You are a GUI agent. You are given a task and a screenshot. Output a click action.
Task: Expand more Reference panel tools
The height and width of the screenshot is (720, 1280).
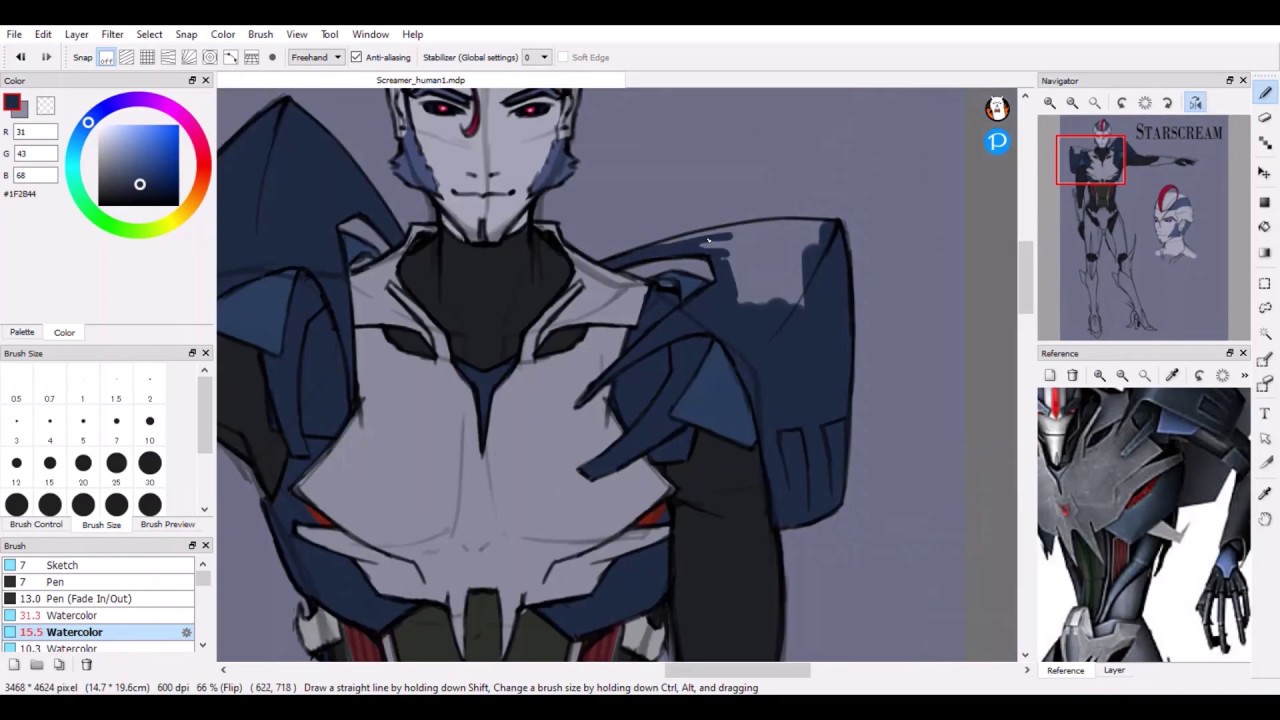pyautogui.click(x=1245, y=375)
